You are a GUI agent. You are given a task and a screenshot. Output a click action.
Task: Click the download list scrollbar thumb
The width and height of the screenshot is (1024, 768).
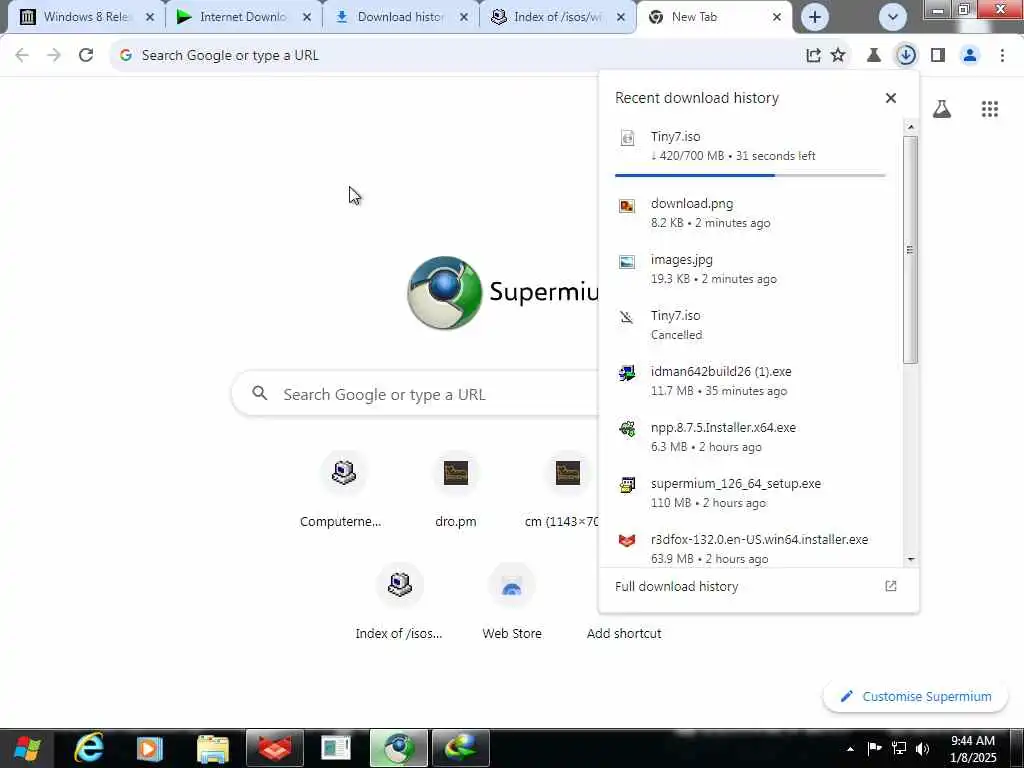point(910,249)
